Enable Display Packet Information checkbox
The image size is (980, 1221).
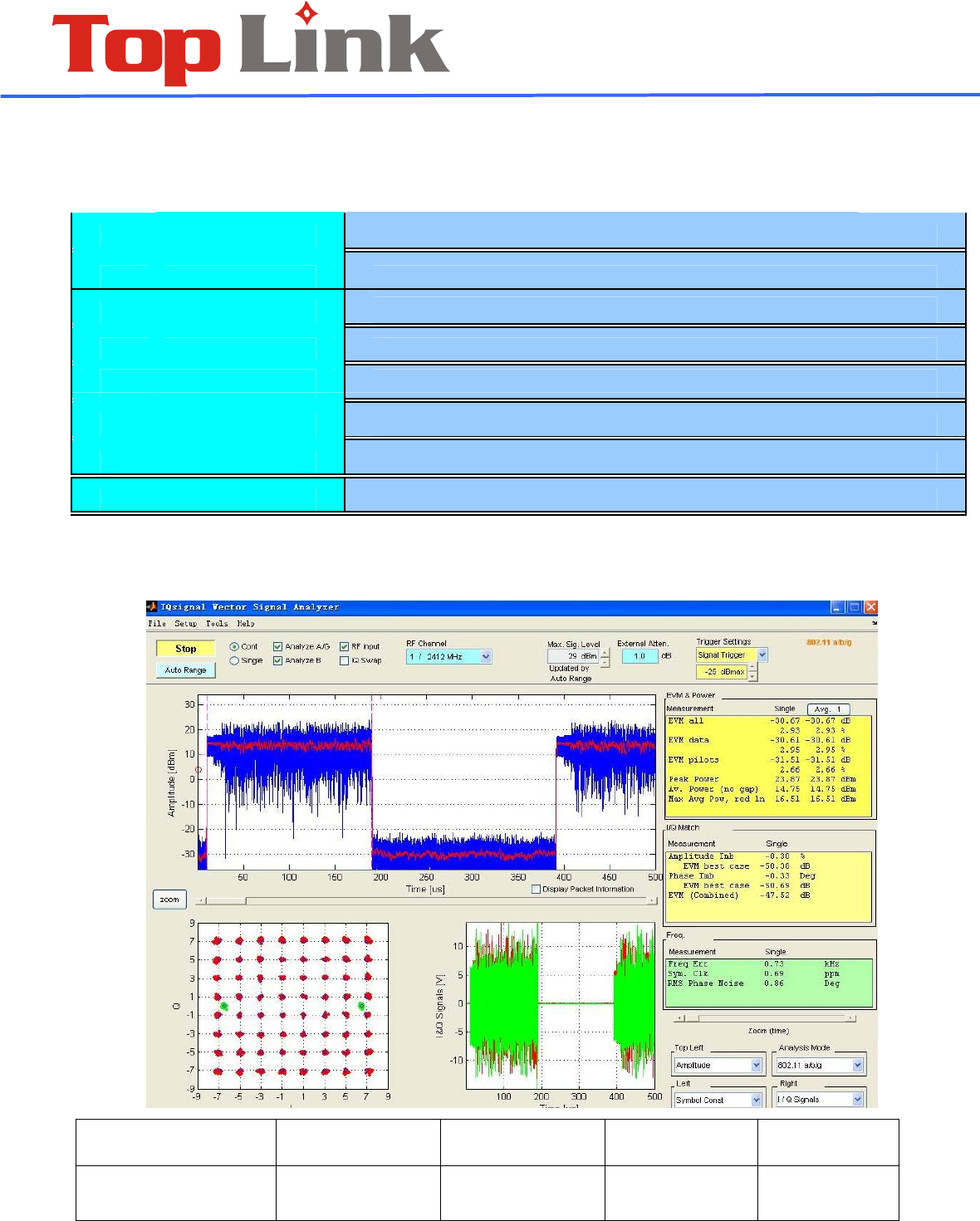(536, 889)
